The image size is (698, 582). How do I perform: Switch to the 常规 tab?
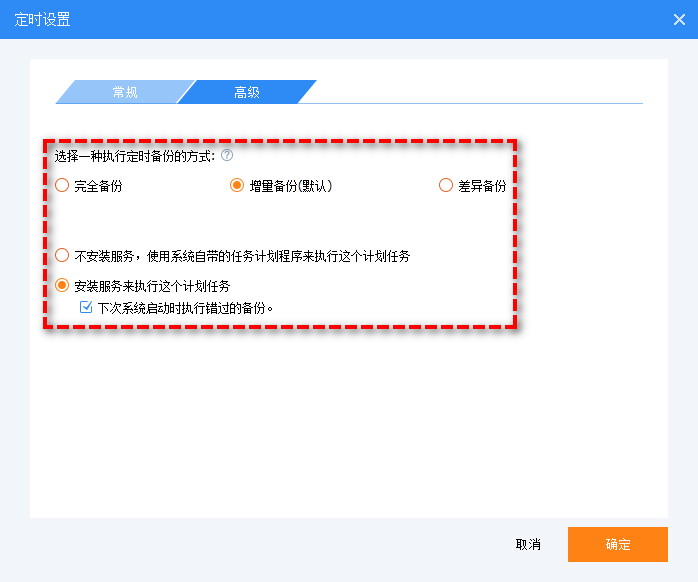coord(124,92)
